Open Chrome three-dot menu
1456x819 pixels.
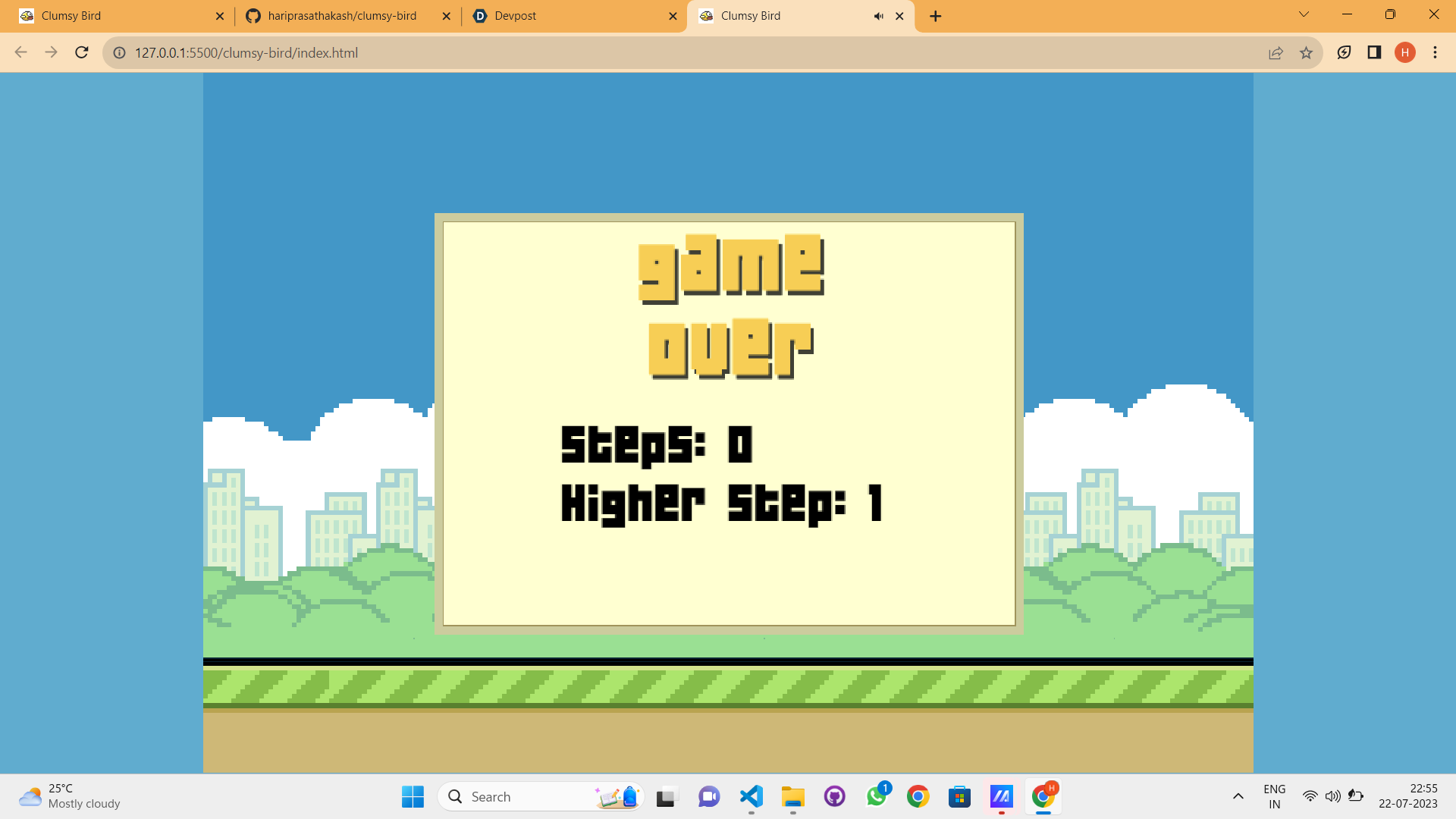click(x=1435, y=52)
